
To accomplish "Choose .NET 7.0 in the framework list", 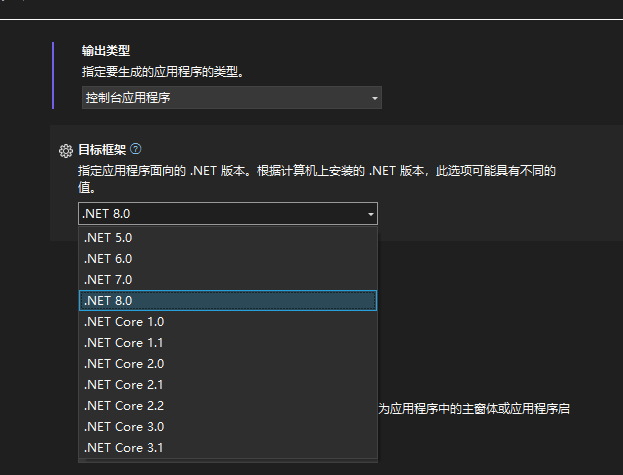I will 228,280.
